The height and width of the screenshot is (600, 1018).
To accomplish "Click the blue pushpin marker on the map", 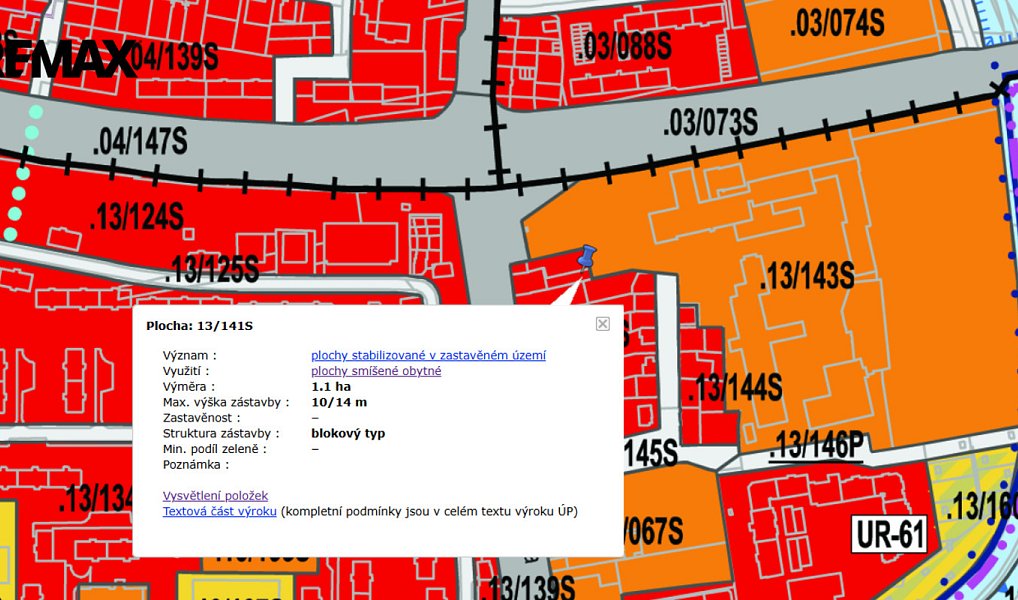I will click(x=586, y=257).
